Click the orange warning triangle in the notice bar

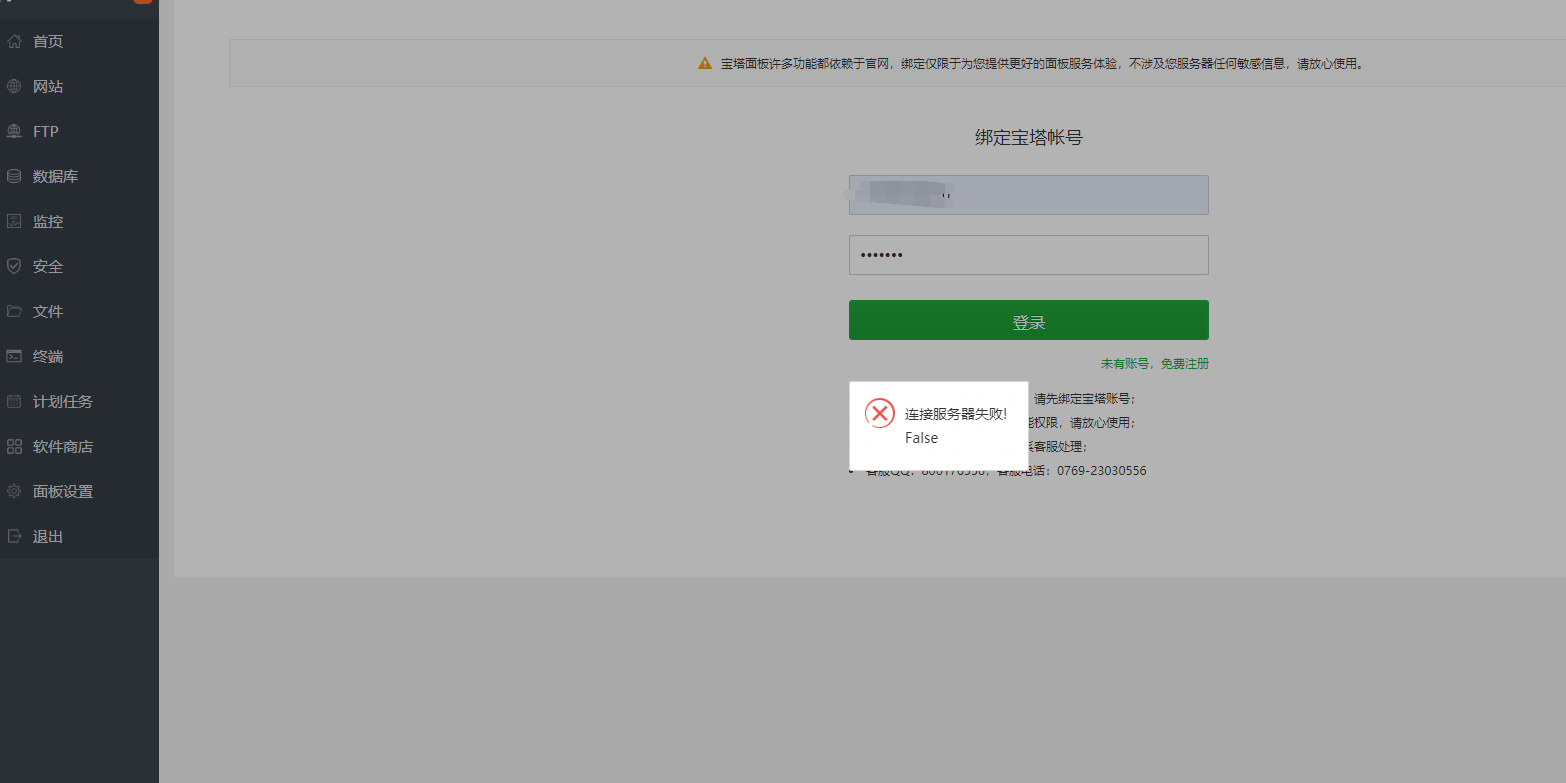point(705,63)
